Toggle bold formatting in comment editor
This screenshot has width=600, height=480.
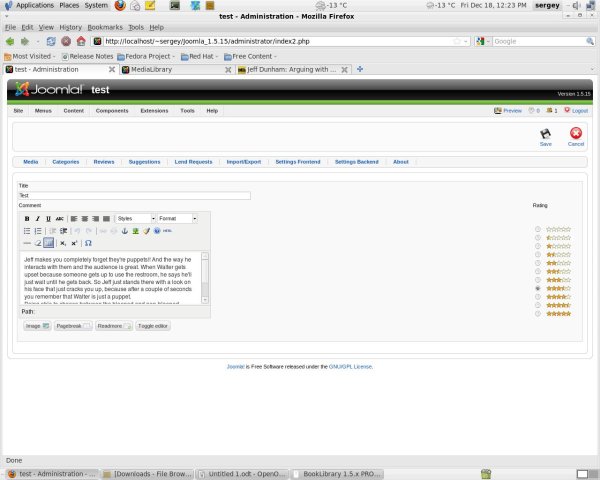pos(27,219)
